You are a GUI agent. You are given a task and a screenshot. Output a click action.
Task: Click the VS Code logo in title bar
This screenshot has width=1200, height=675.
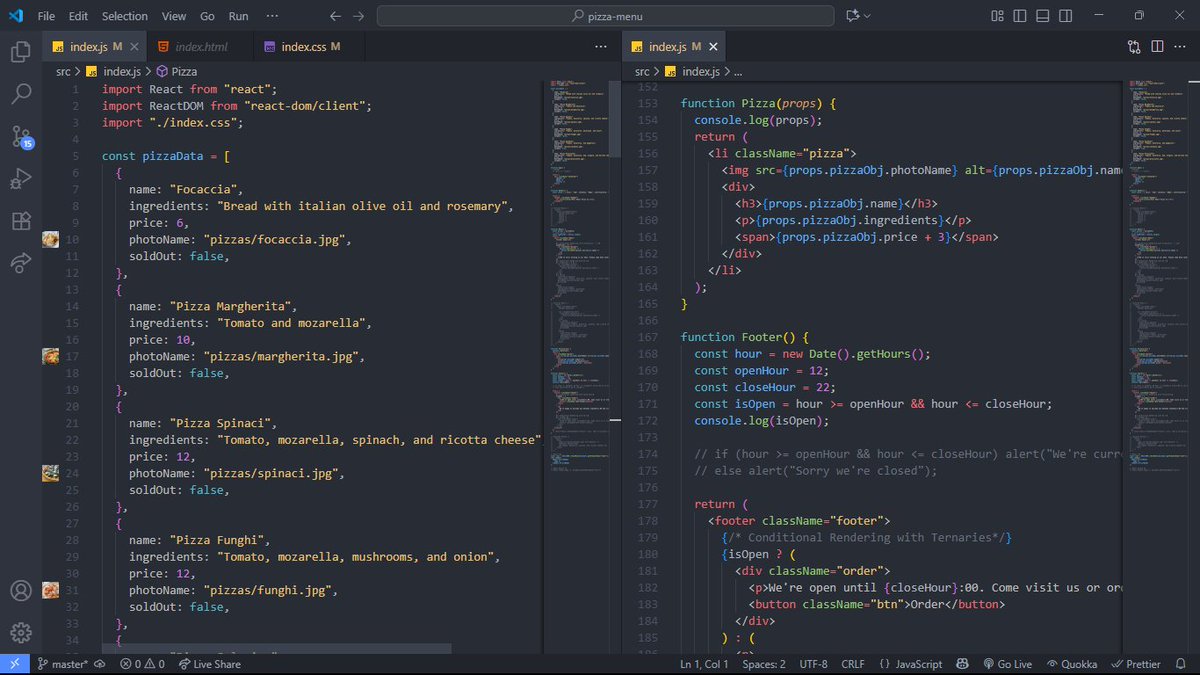[x=17, y=16]
